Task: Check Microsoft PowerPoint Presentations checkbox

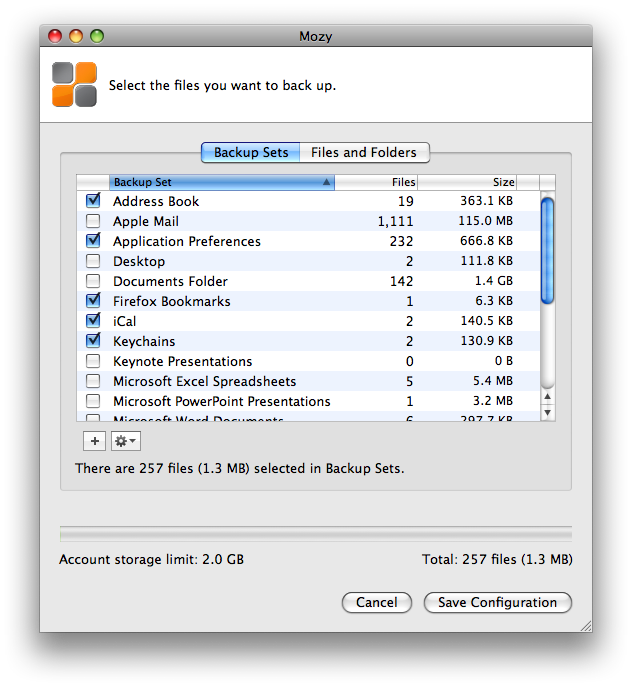Action: point(93,401)
